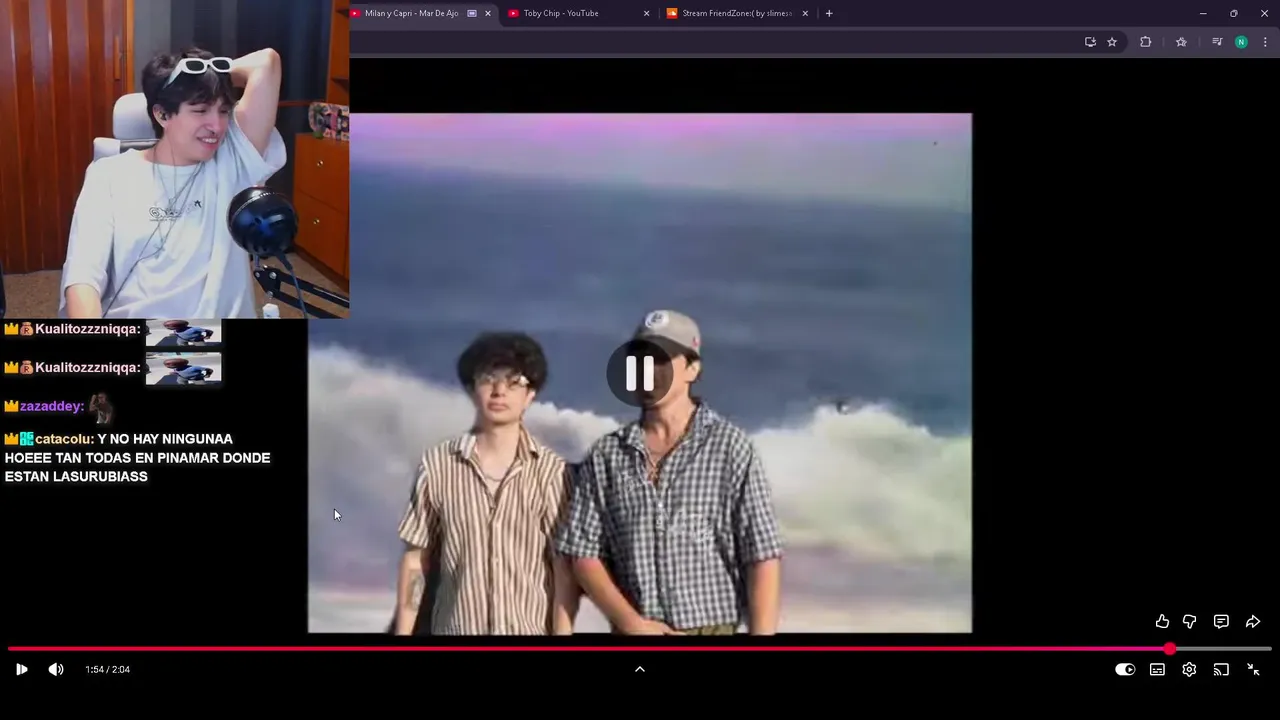Open a new browser tab

[x=829, y=13]
